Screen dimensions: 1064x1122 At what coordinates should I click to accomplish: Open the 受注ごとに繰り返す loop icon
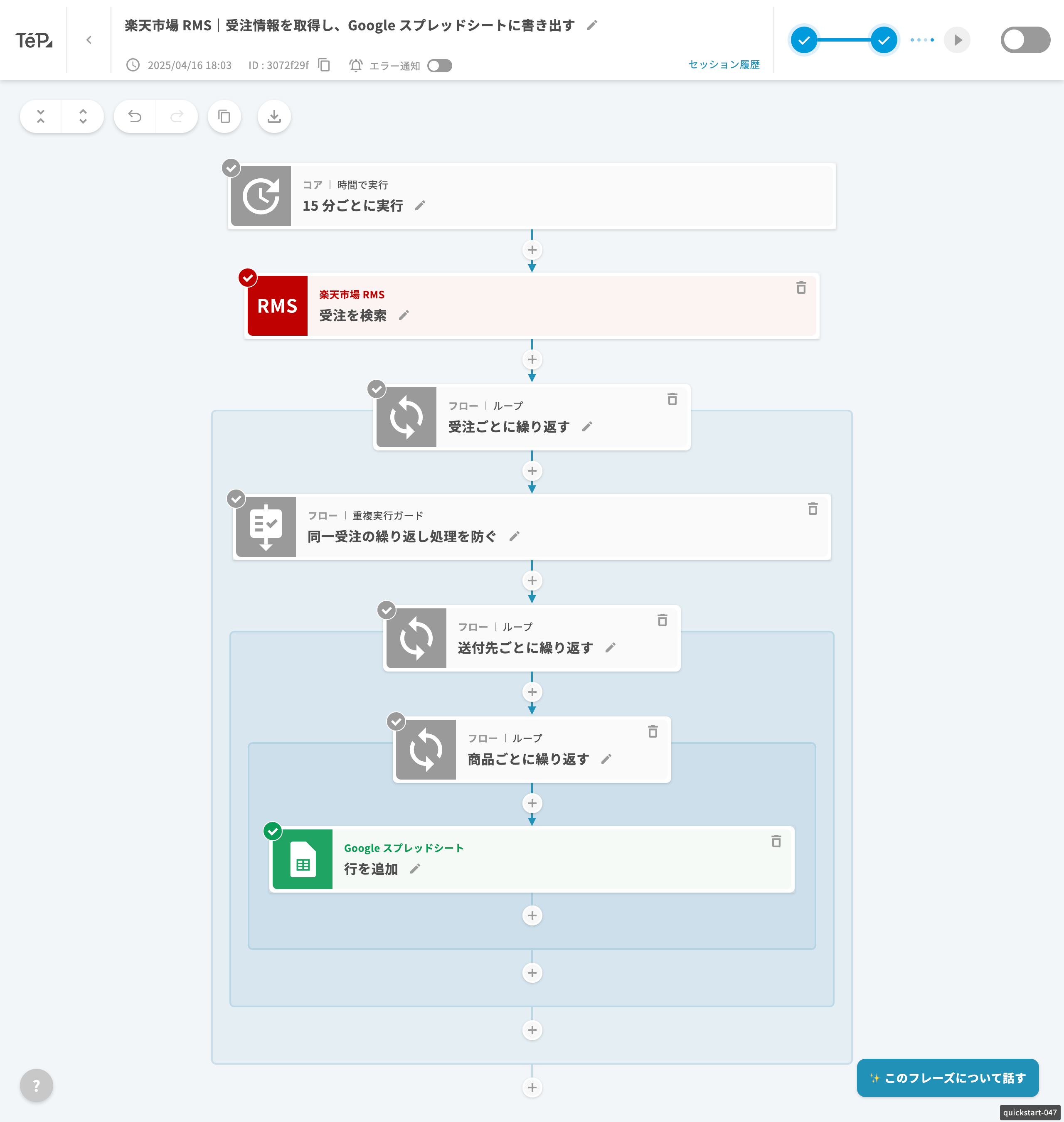[406, 417]
